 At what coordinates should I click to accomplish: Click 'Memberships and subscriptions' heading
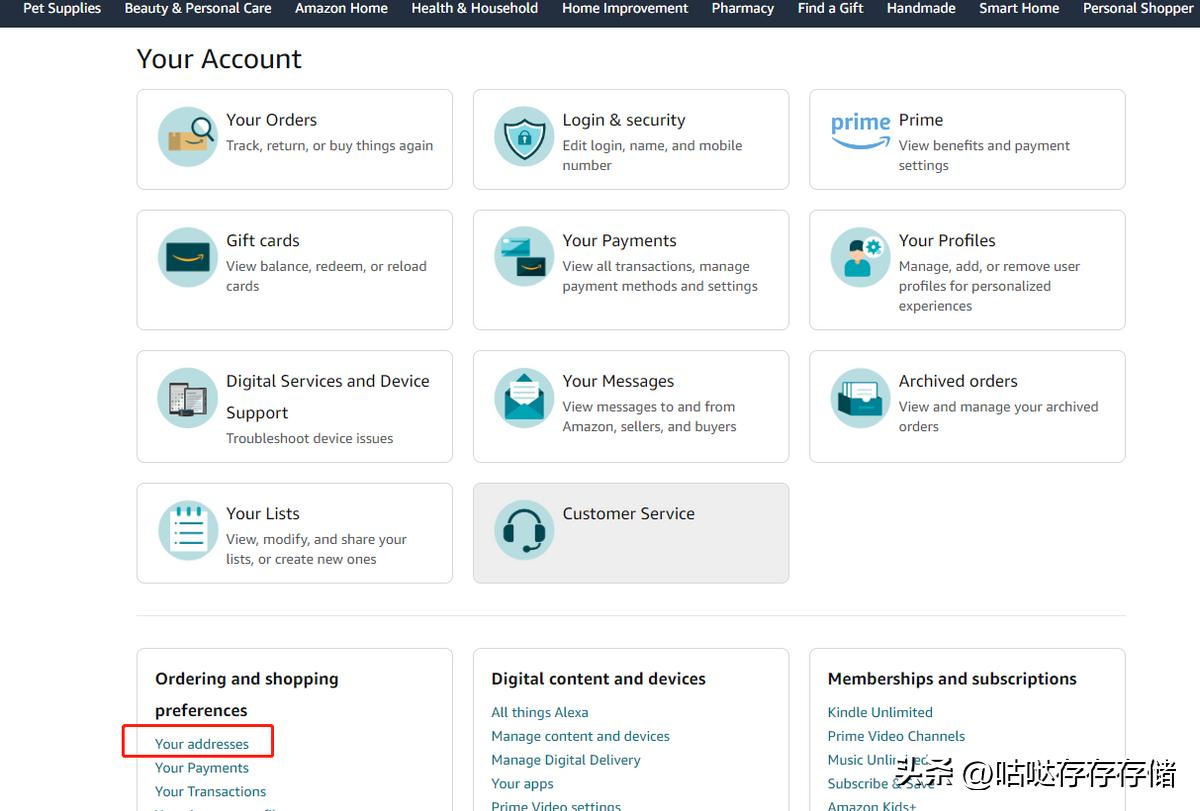[x=952, y=679]
